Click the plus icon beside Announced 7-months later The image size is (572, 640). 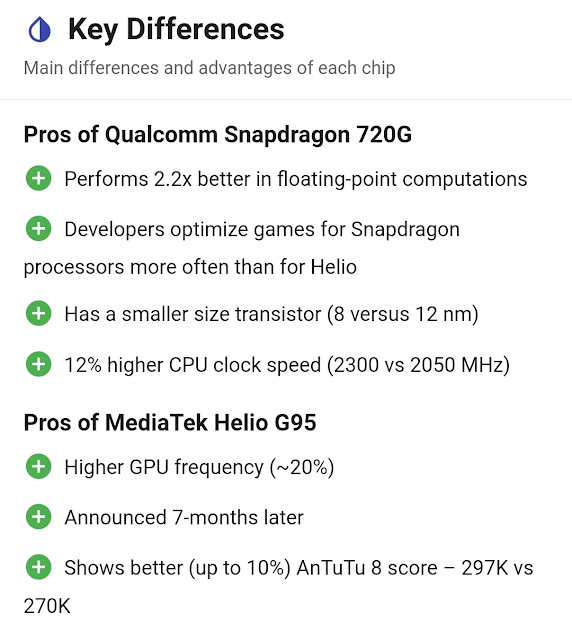[39, 517]
